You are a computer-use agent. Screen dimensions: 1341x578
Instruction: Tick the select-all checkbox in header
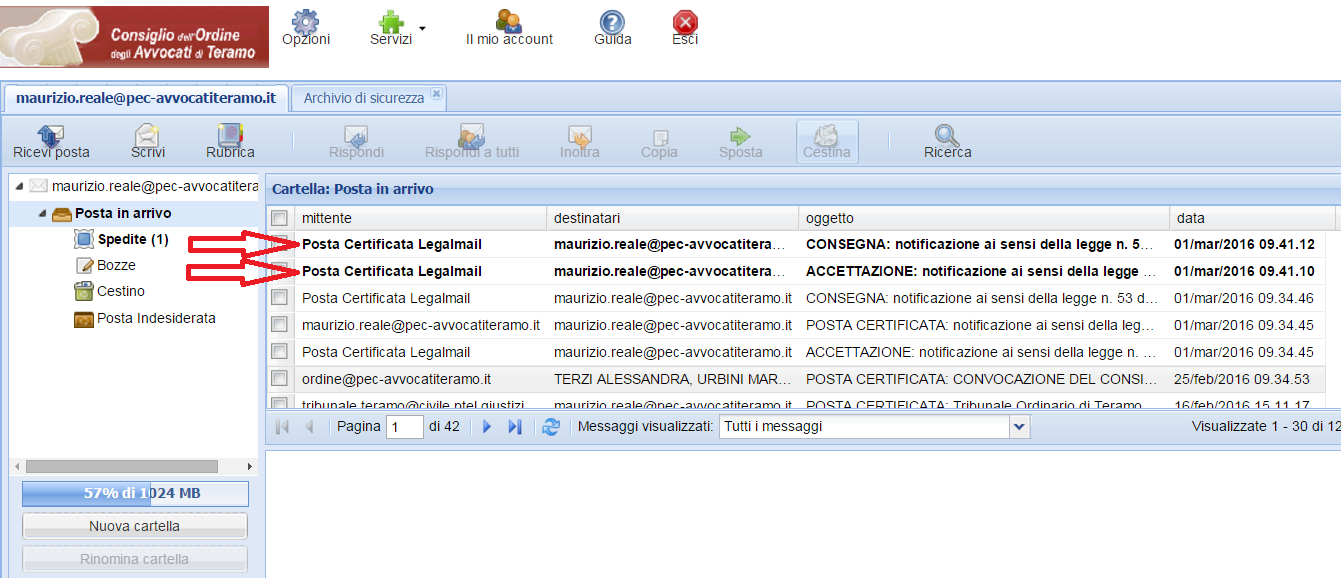point(280,218)
